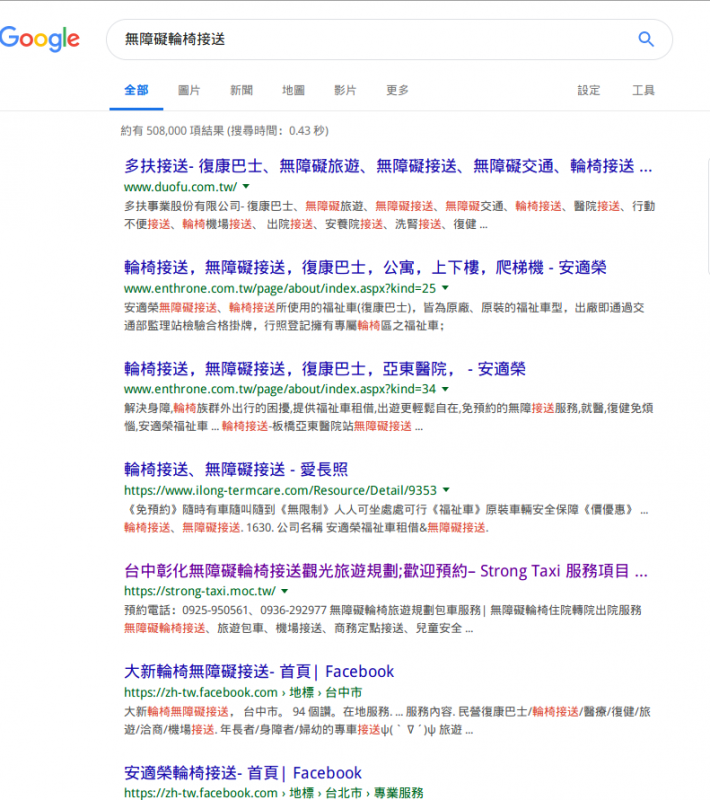Switch to the 新聞 tab
This screenshot has width=710, height=800.
[241, 90]
